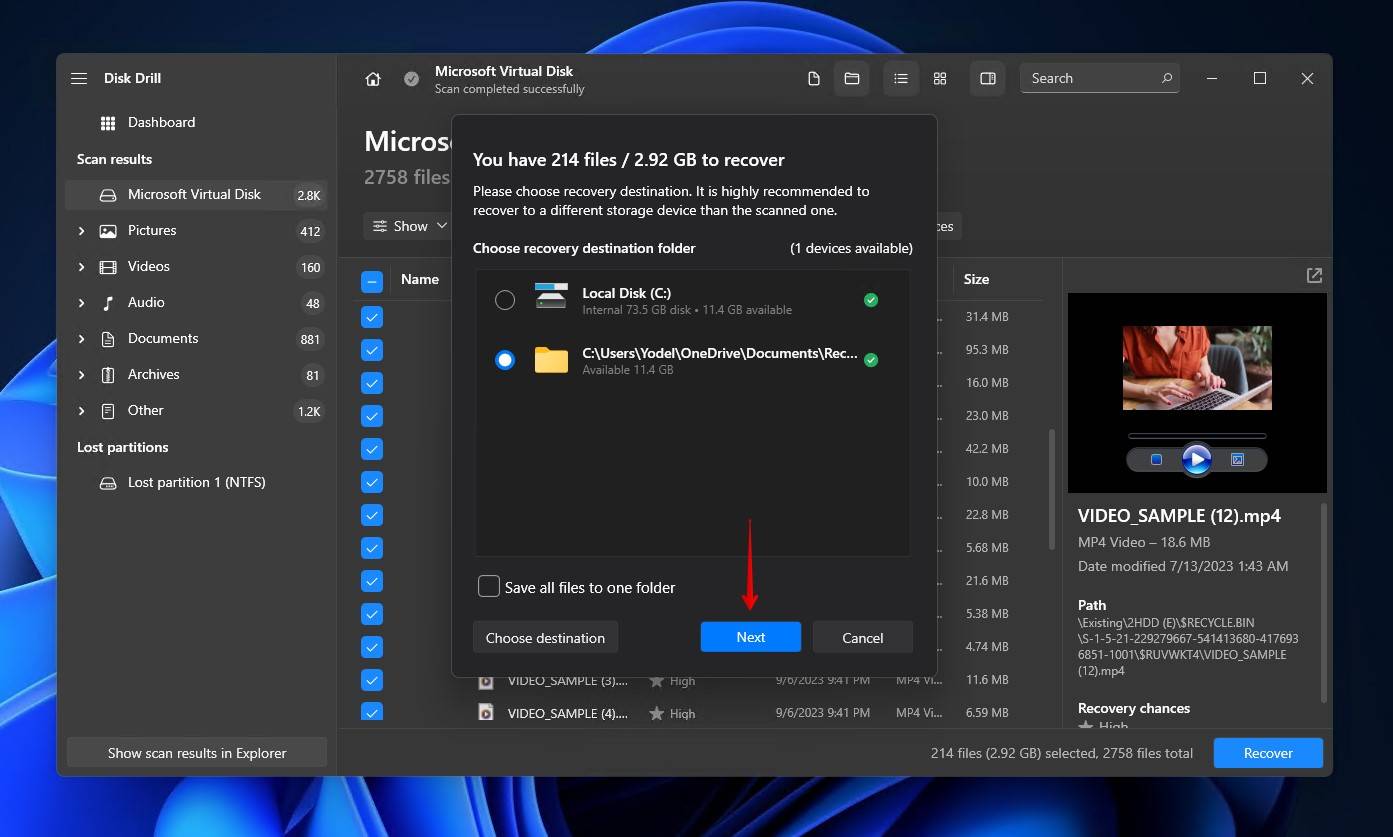Expand the Pictures category
The width and height of the screenshot is (1393, 837).
(x=81, y=231)
